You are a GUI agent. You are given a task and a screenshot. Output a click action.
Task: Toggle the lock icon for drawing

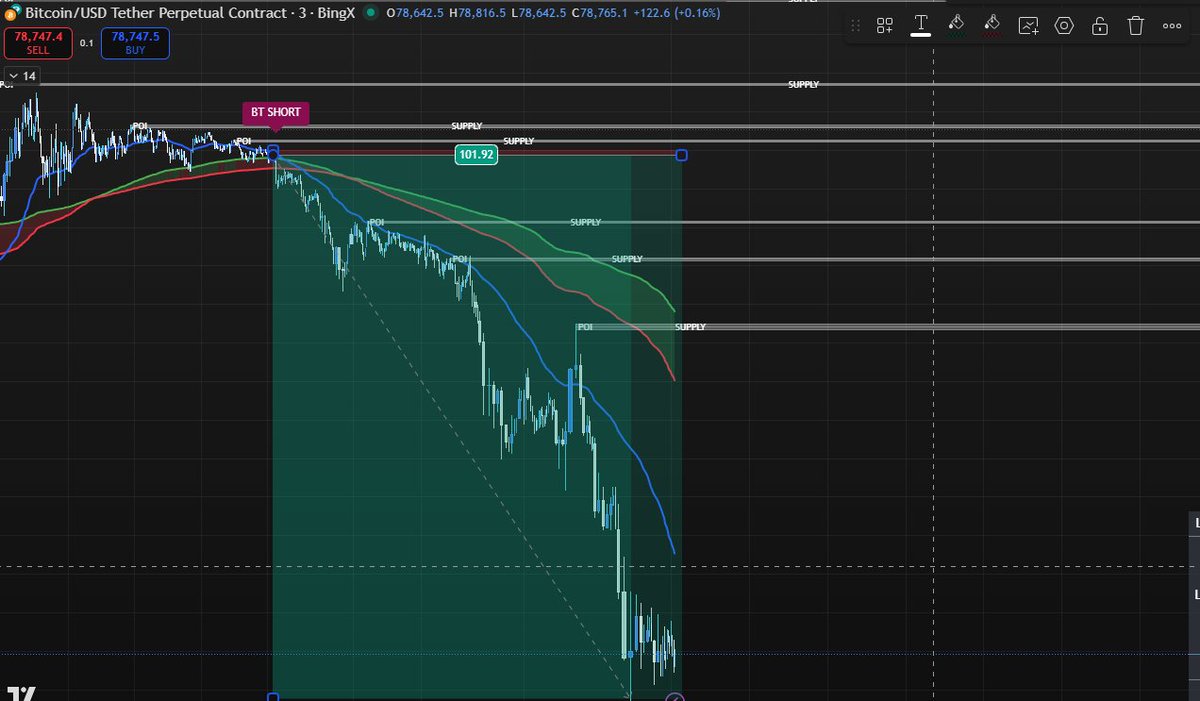(x=1100, y=26)
